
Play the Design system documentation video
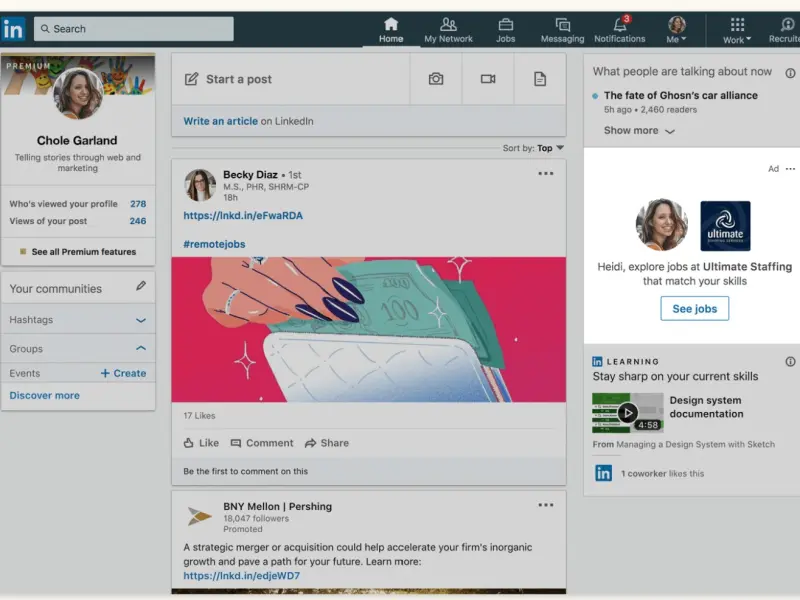pyautogui.click(x=627, y=412)
